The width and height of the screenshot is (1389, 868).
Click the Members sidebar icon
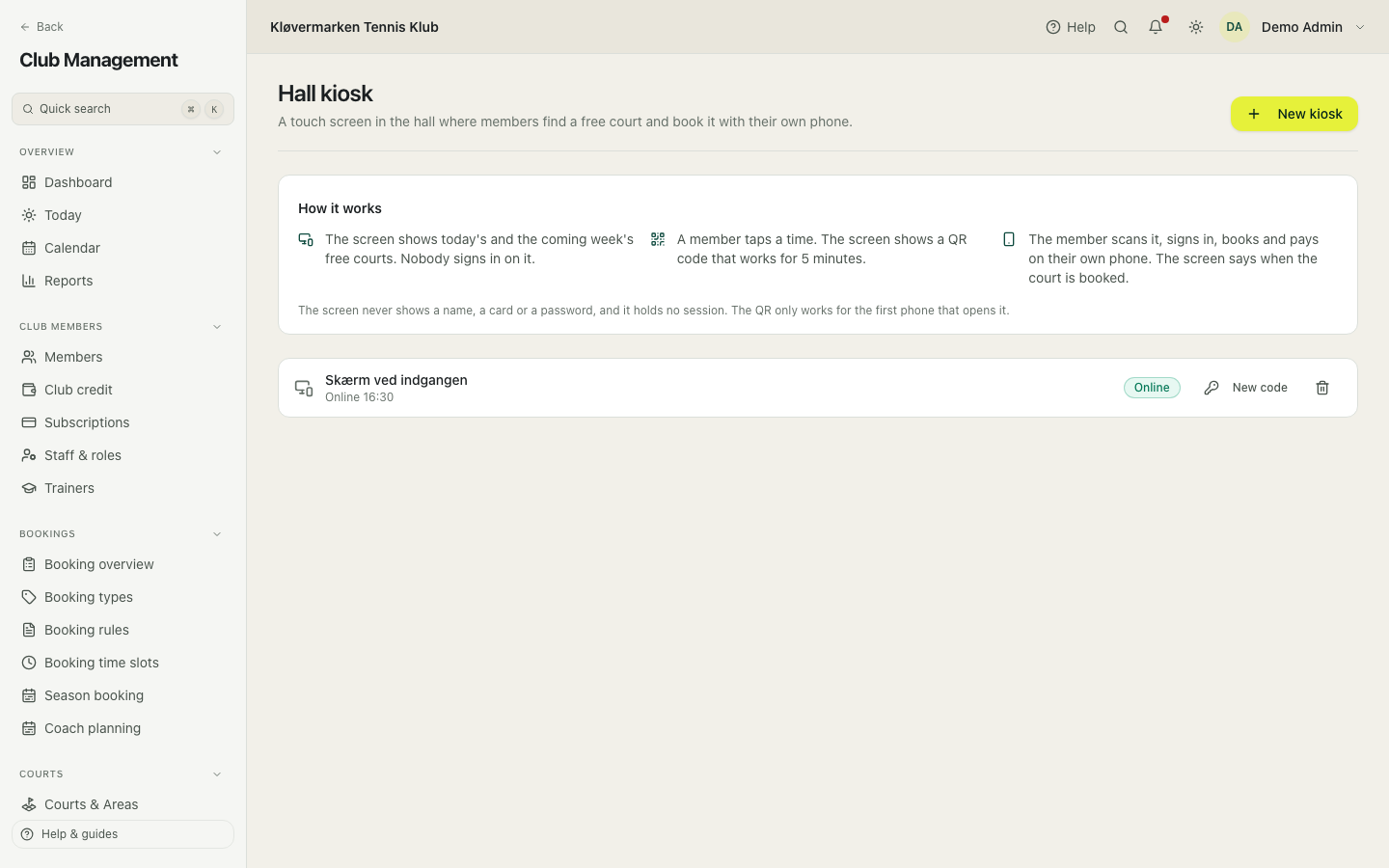pos(29,357)
